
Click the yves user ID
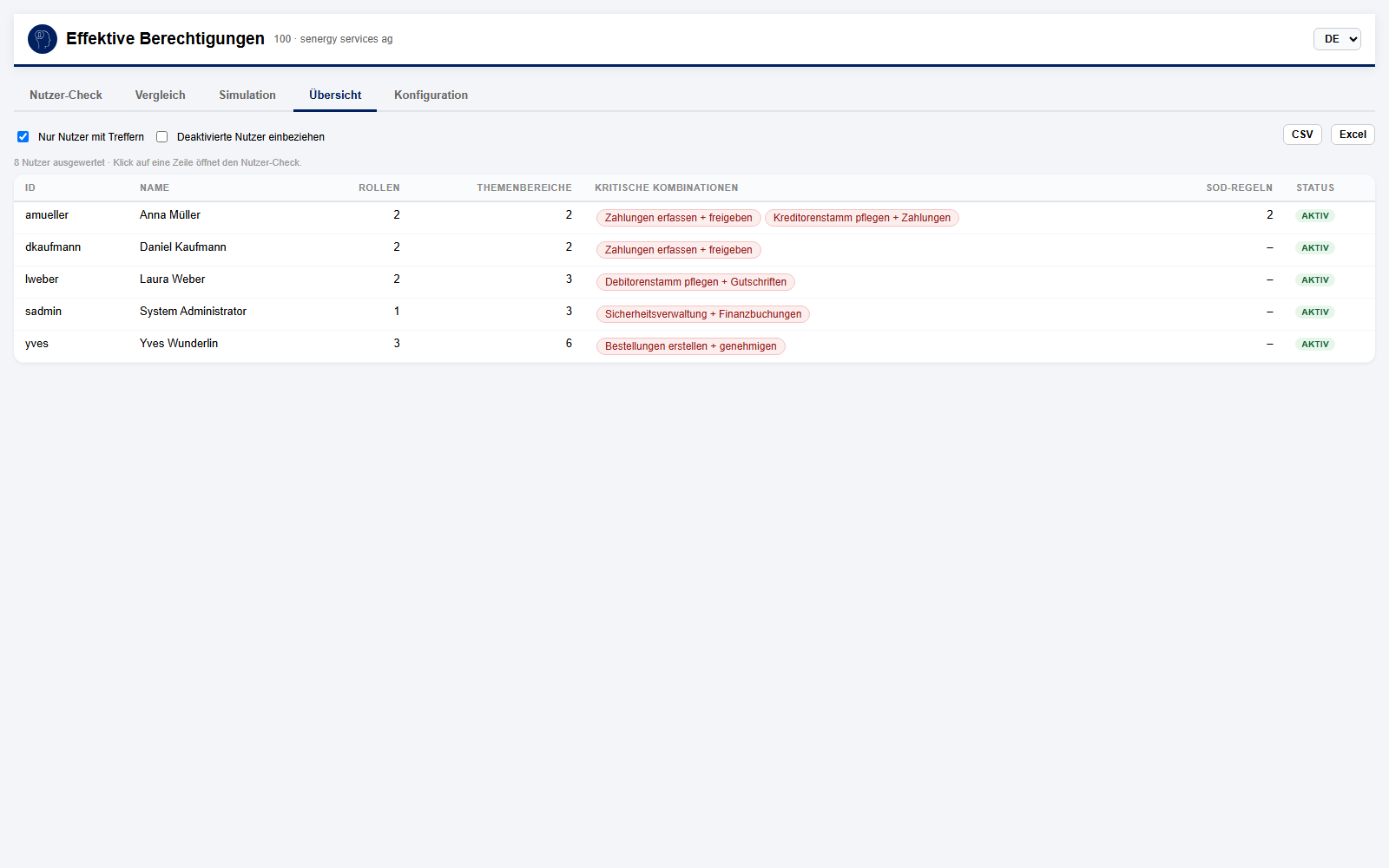(36, 344)
